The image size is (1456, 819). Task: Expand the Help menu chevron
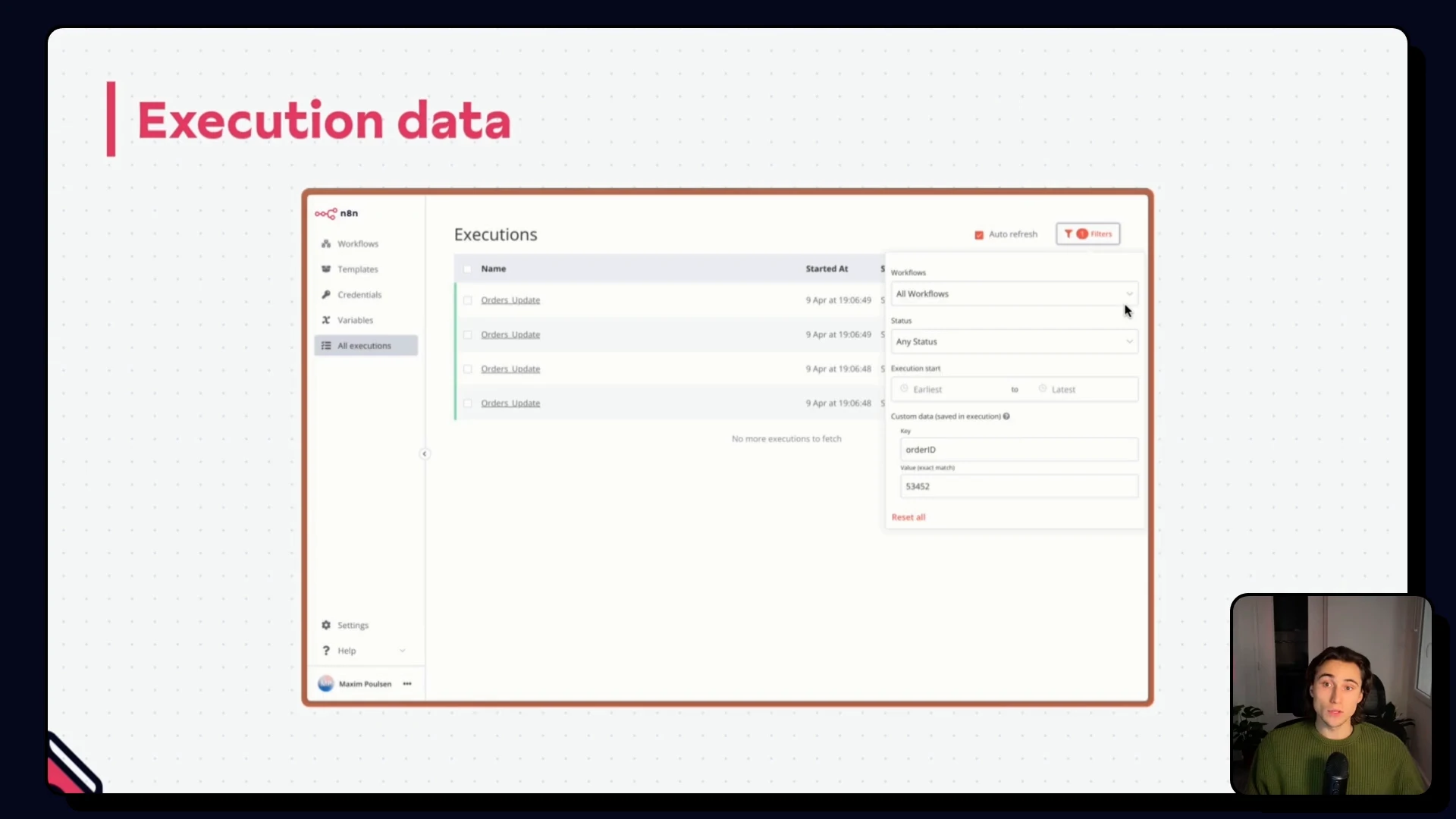tap(402, 651)
